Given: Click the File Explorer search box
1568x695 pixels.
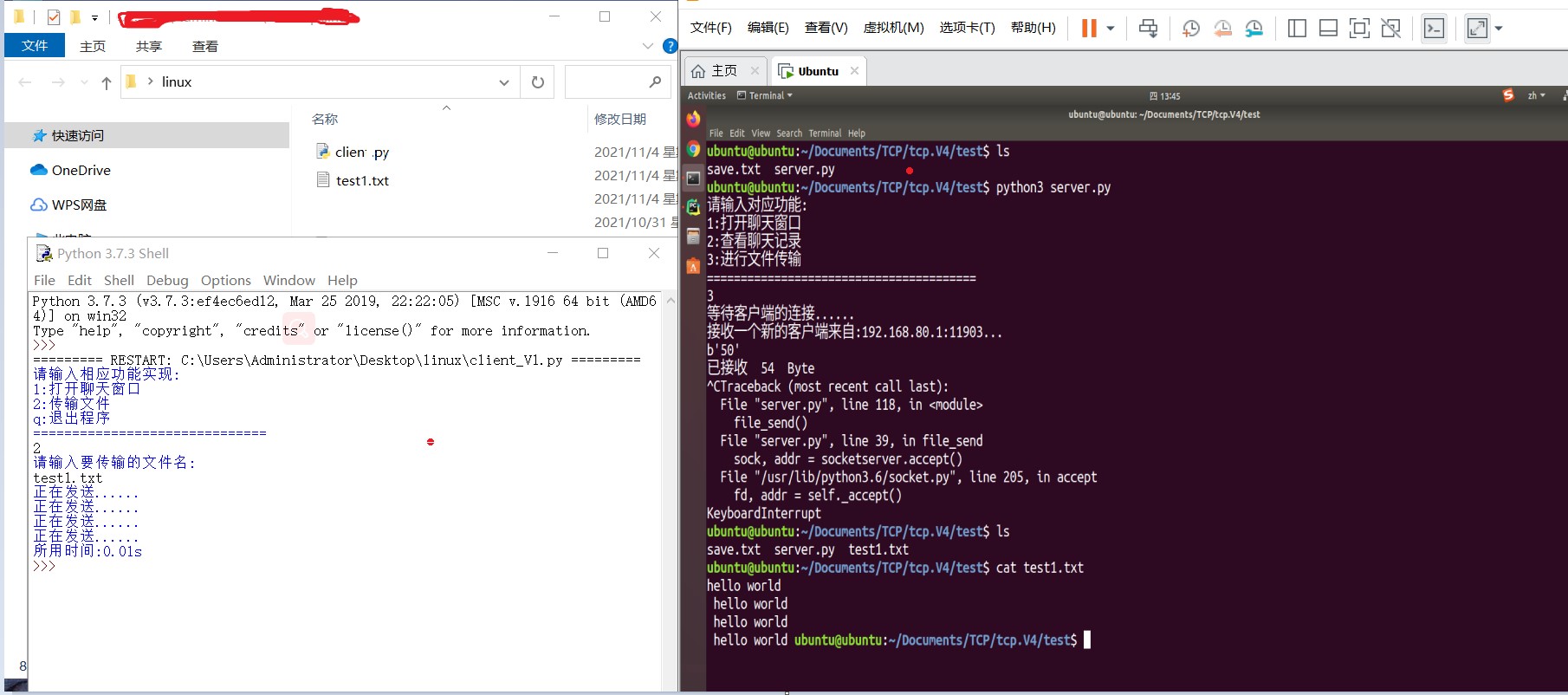Looking at the screenshot, I should pos(618,82).
